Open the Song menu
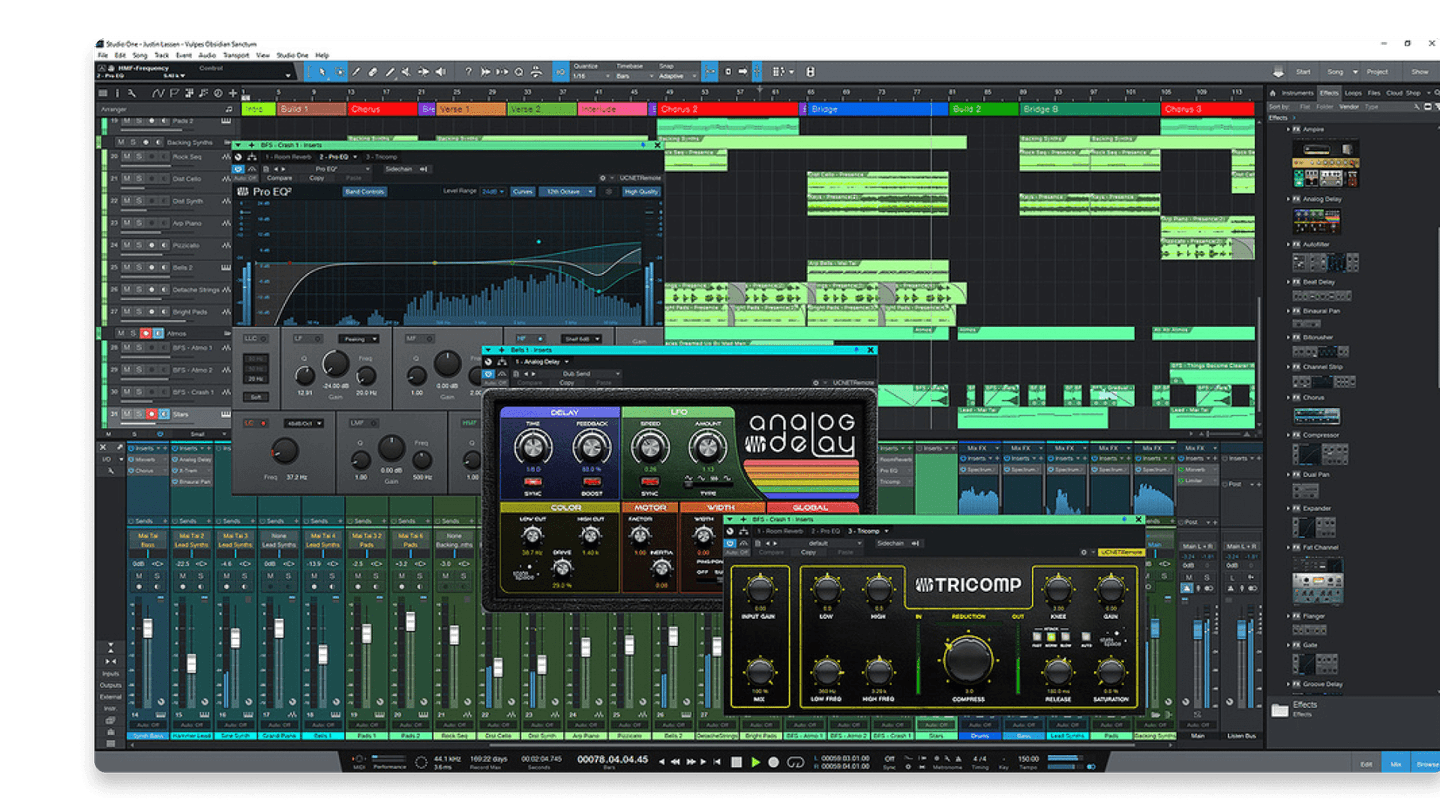This screenshot has width=1440, height=810. [x=139, y=55]
